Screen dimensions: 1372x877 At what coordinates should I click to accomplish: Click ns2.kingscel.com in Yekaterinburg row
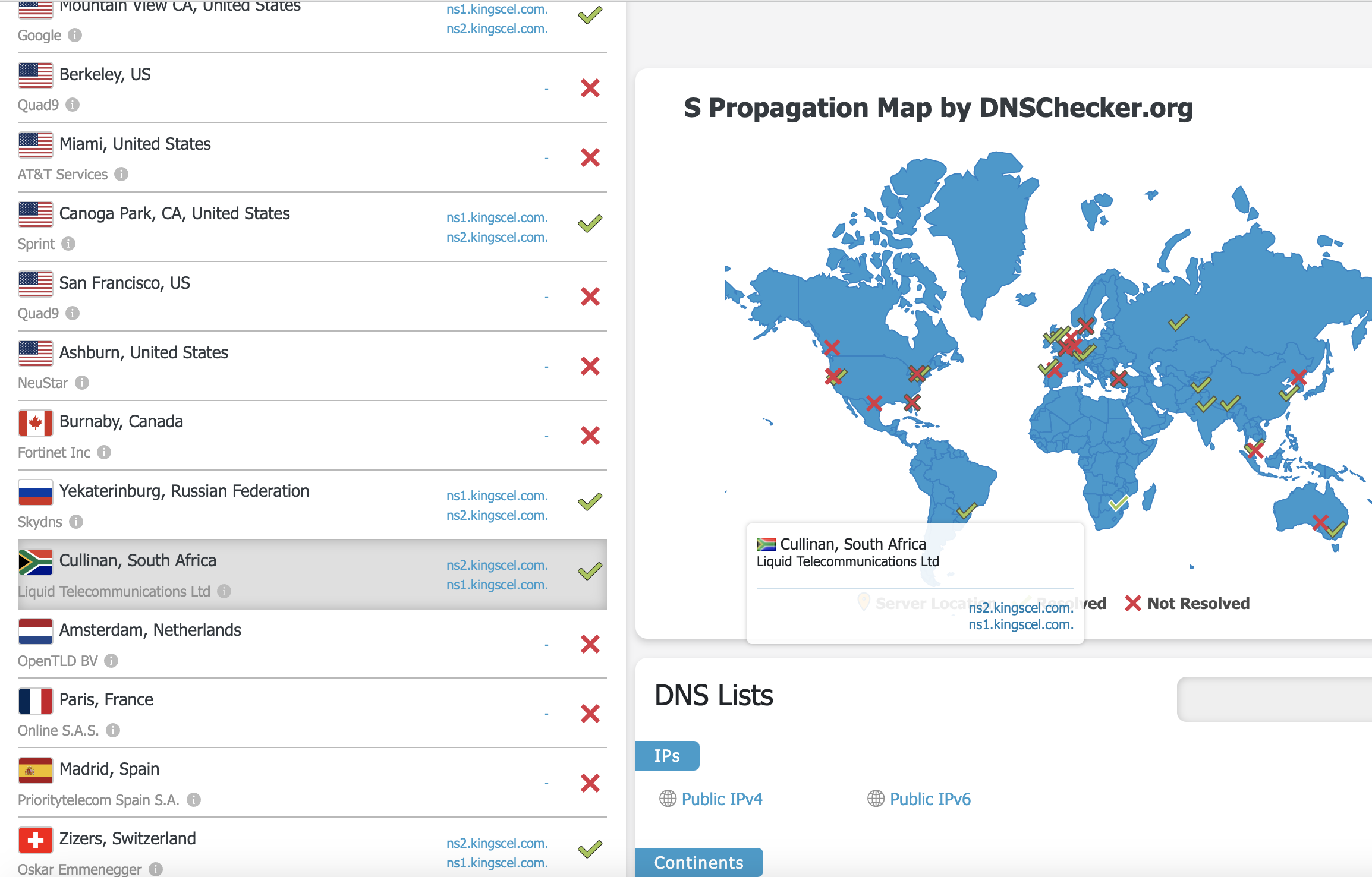click(497, 515)
